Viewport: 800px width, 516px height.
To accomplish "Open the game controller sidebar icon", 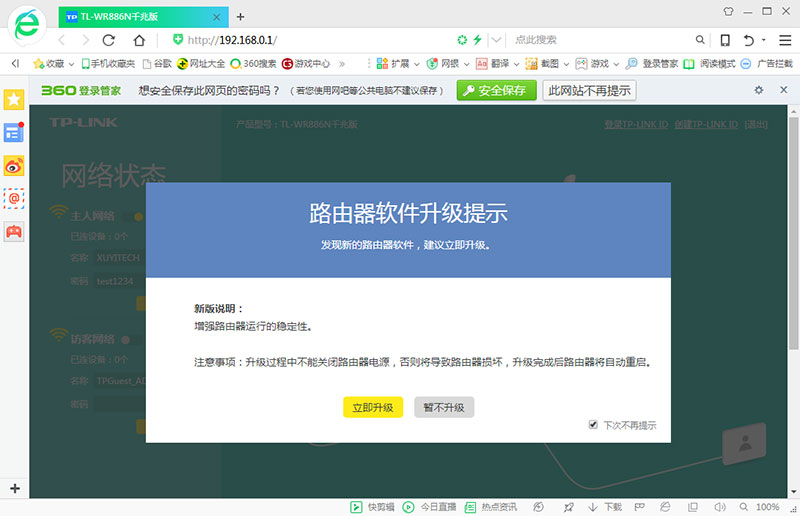I will pos(14,232).
